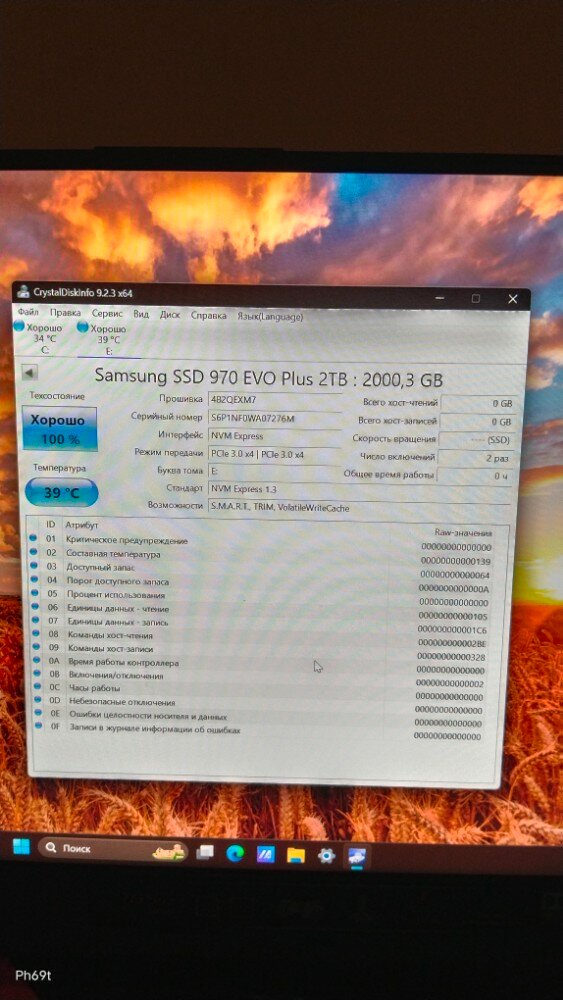
Task: Click the transfer mode field PCIe 3.0 x4
Action: click(x=274, y=453)
